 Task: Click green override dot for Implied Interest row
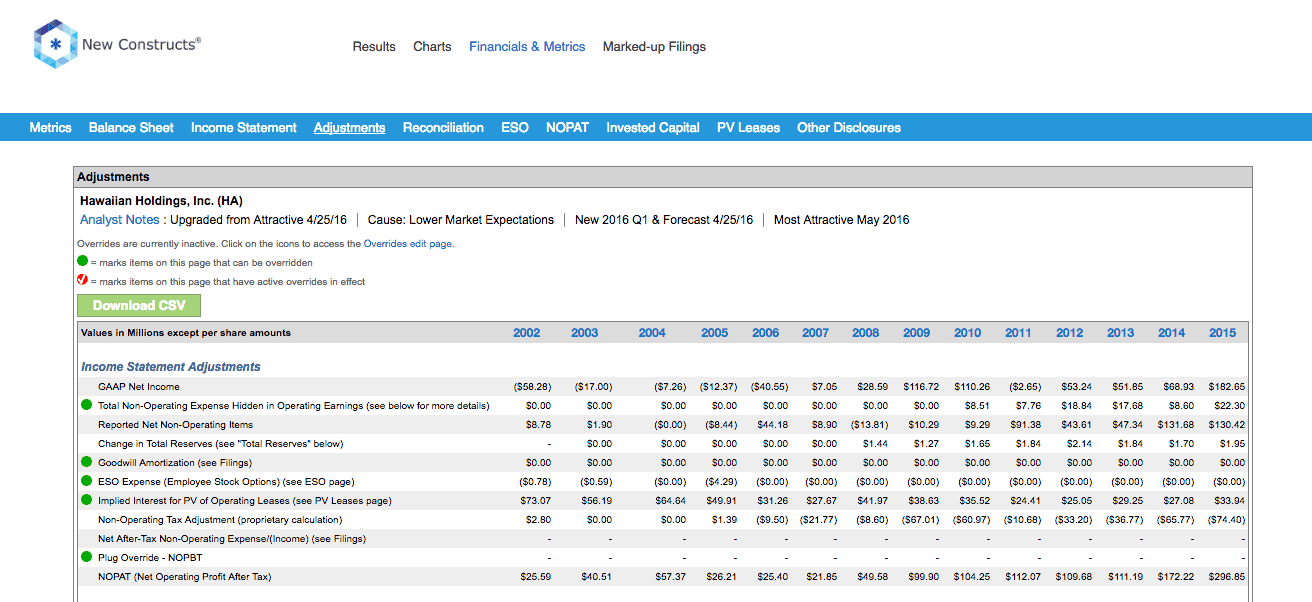click(x=86, y=501)
